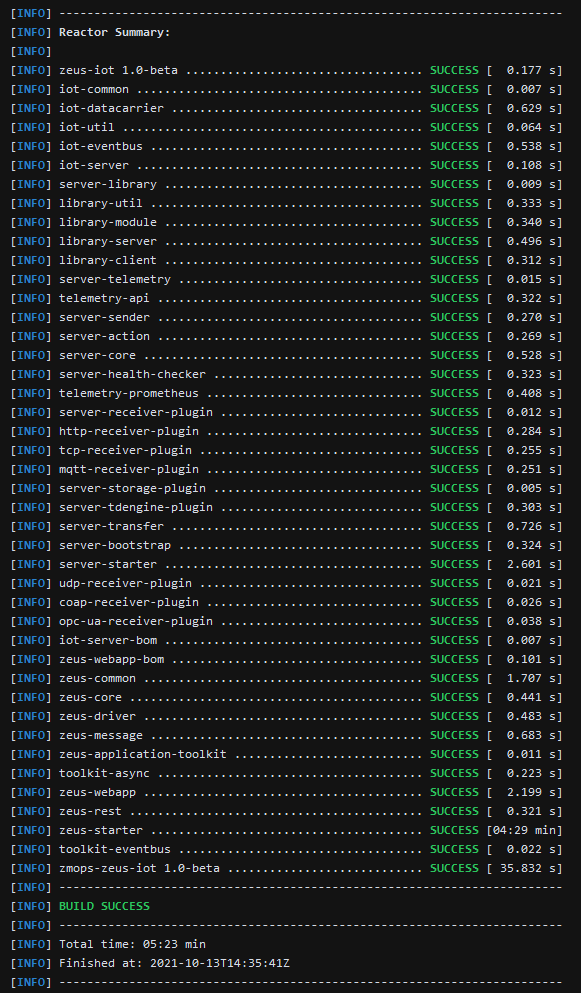
Task: Click the SUCCESS status for server-starter
Action: click(454, 564)
